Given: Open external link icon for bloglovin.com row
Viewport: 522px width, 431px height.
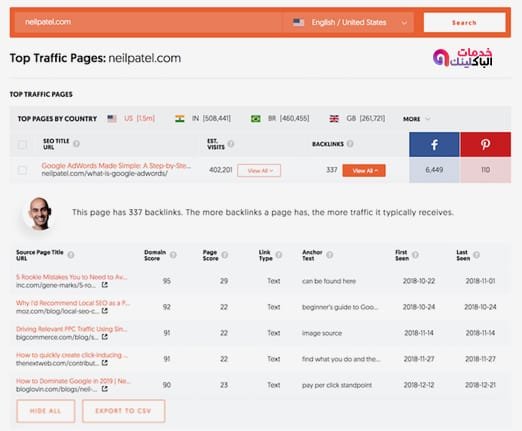Looking at the screenshot, I should pyautogui.click(x=105, y=389).
